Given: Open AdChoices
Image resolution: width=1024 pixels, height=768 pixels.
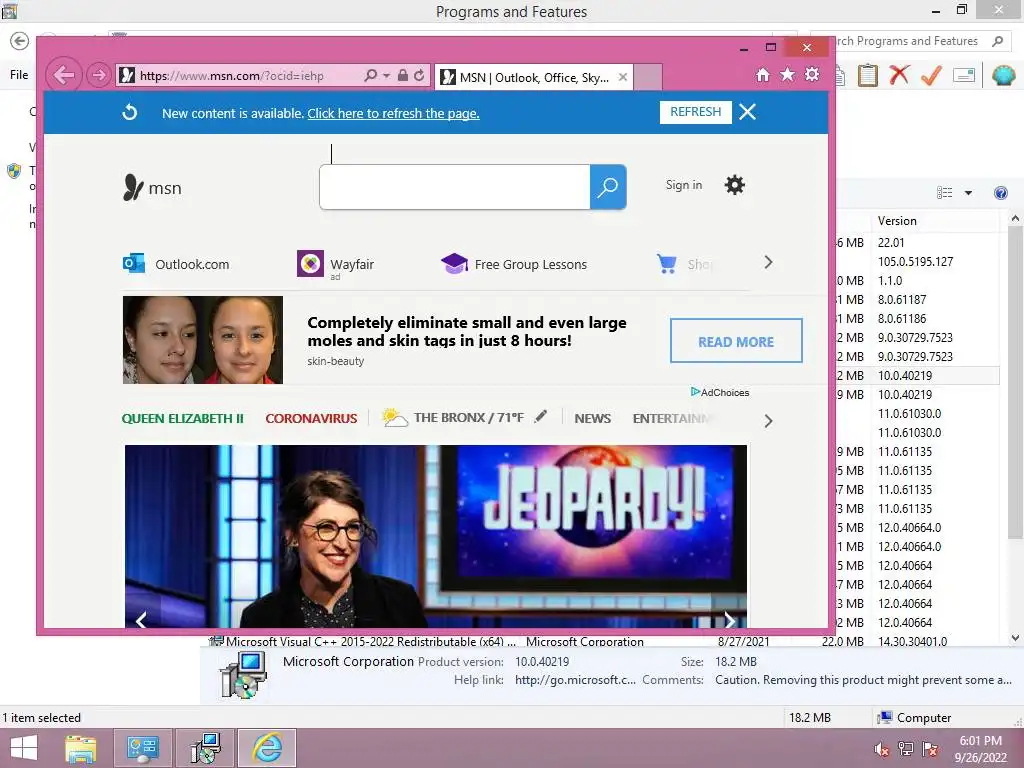Looking at the screenshot, I should tap(720, 392).
